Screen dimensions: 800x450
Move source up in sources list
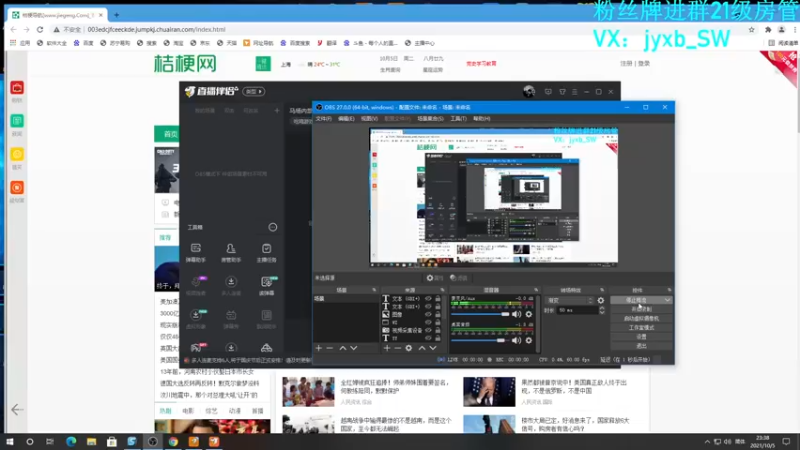coord(422,348)
